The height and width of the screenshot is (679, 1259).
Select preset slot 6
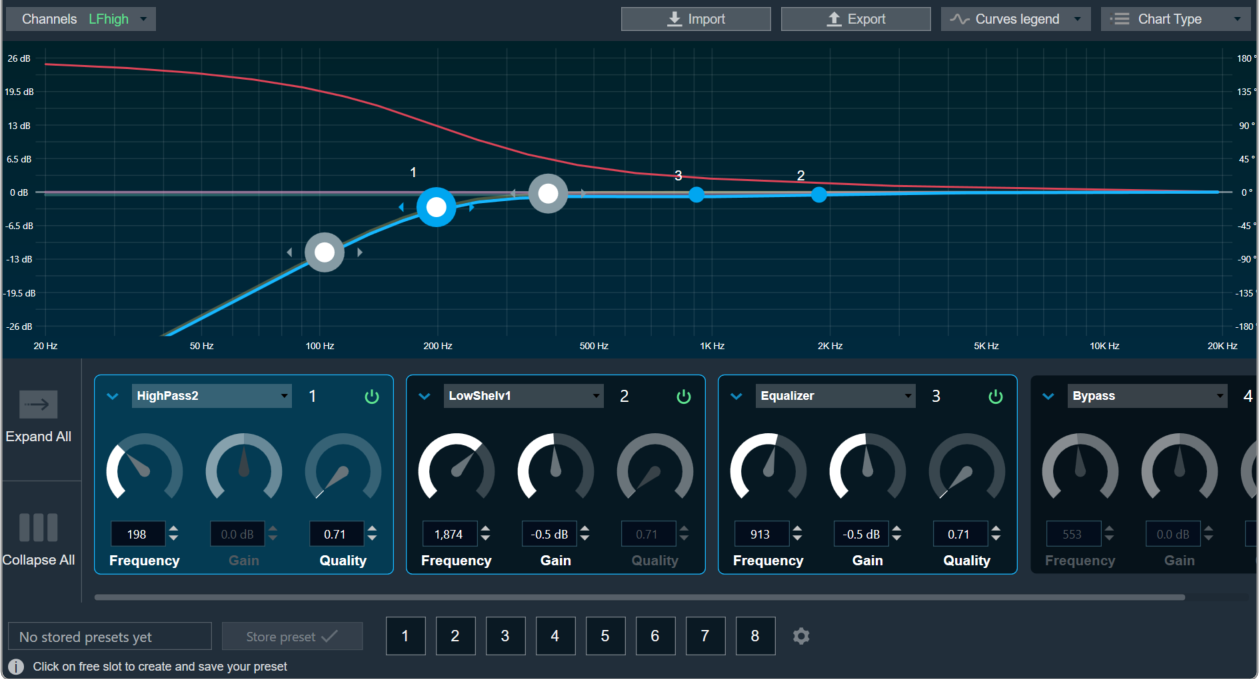655,636
